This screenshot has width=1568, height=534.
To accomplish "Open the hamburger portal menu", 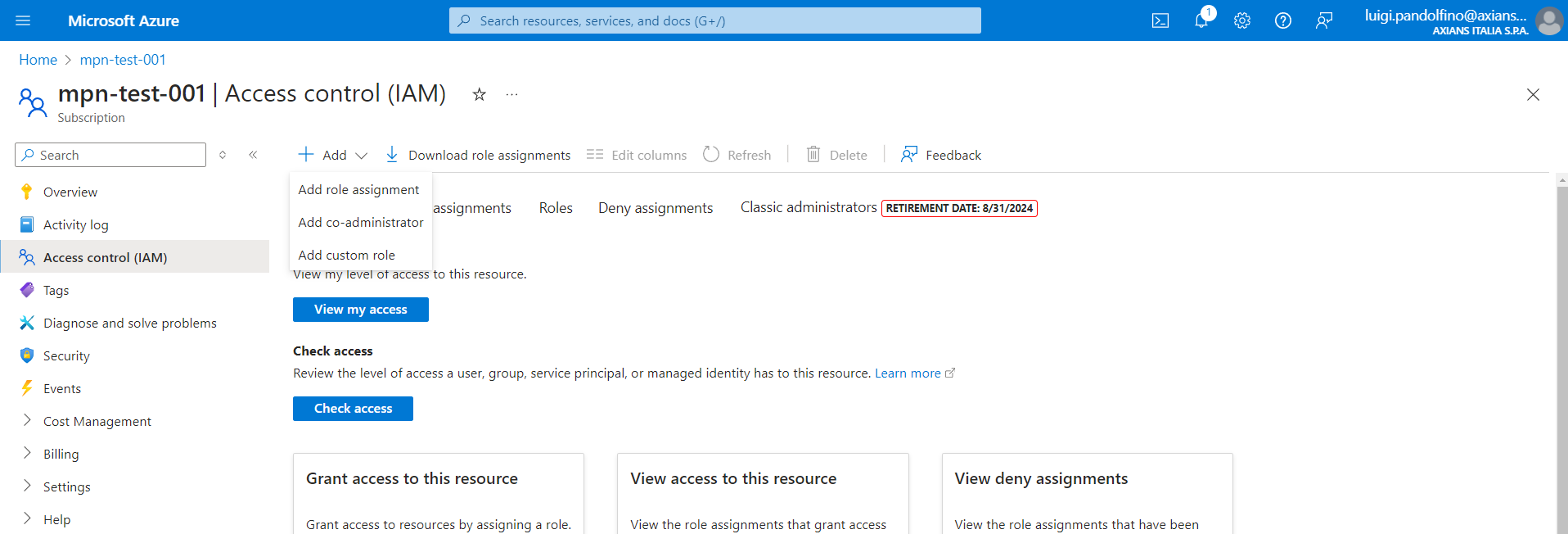I will [x=23, y=20].
